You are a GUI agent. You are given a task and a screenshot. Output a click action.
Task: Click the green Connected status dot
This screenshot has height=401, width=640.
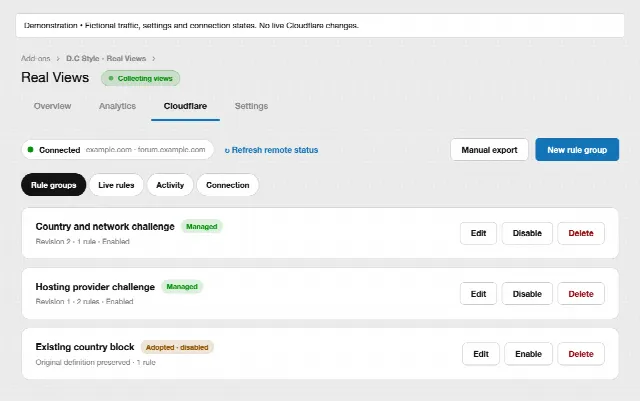click(30, 149)
